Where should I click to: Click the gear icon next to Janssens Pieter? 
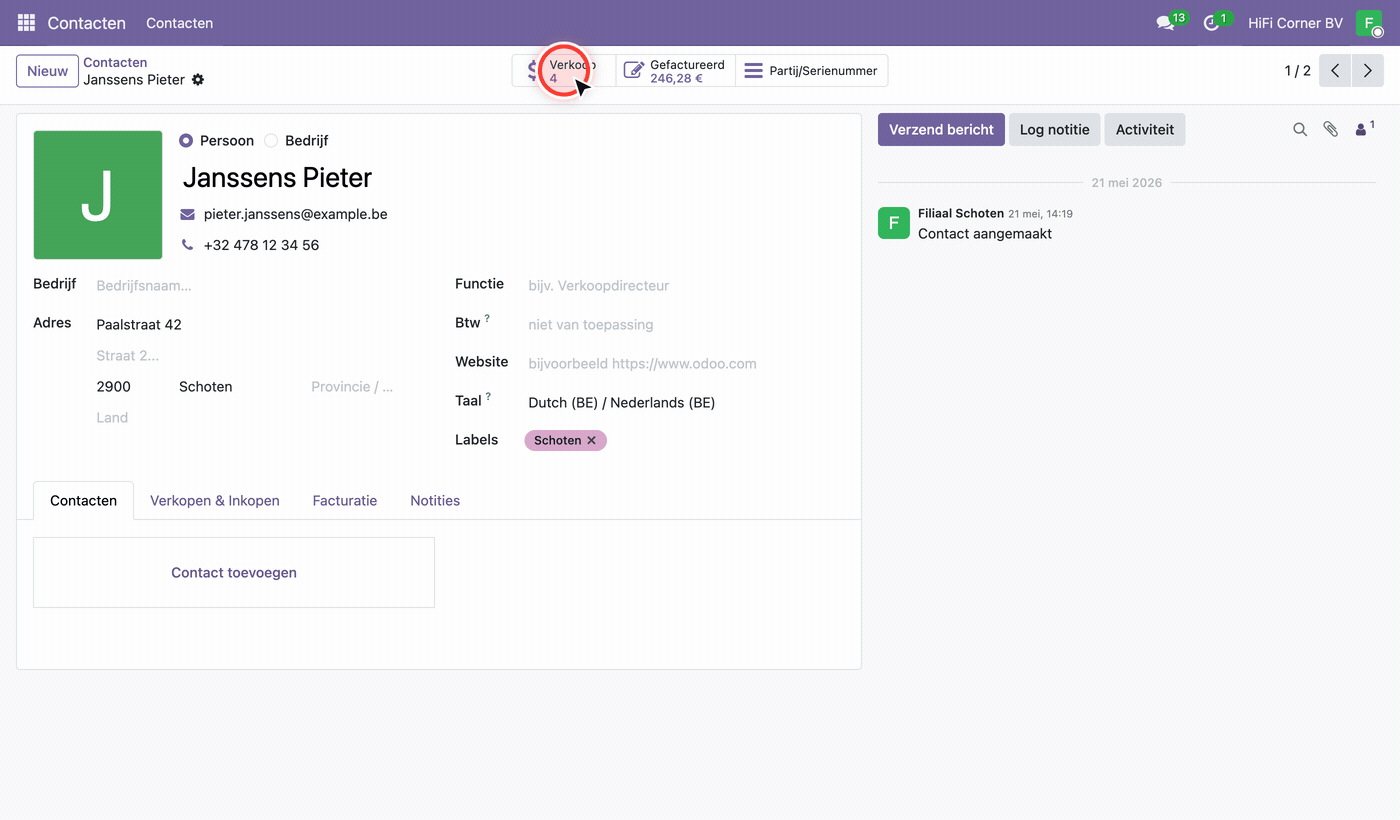coord(198,79)
